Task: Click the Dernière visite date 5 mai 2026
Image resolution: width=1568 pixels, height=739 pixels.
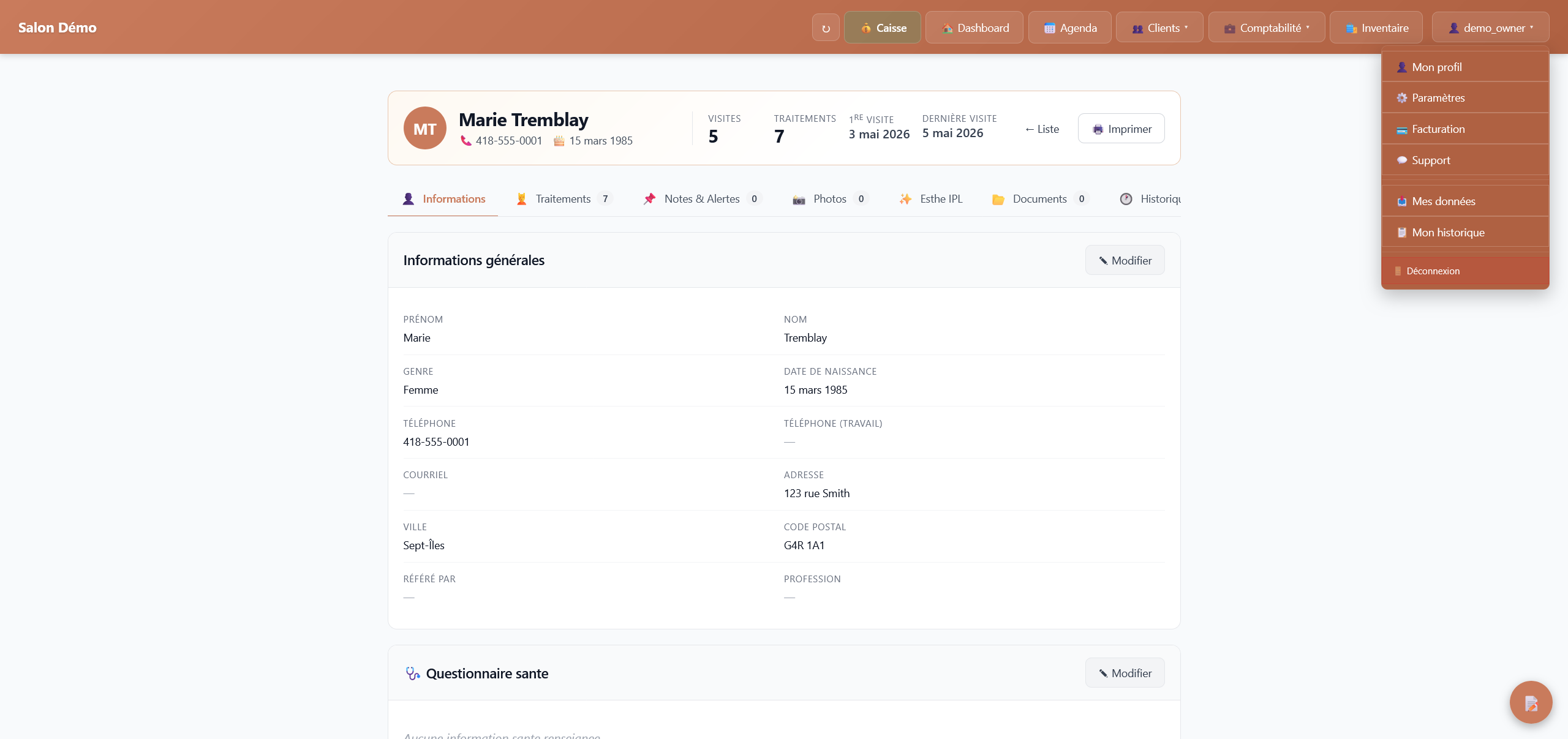Action: 953,133
